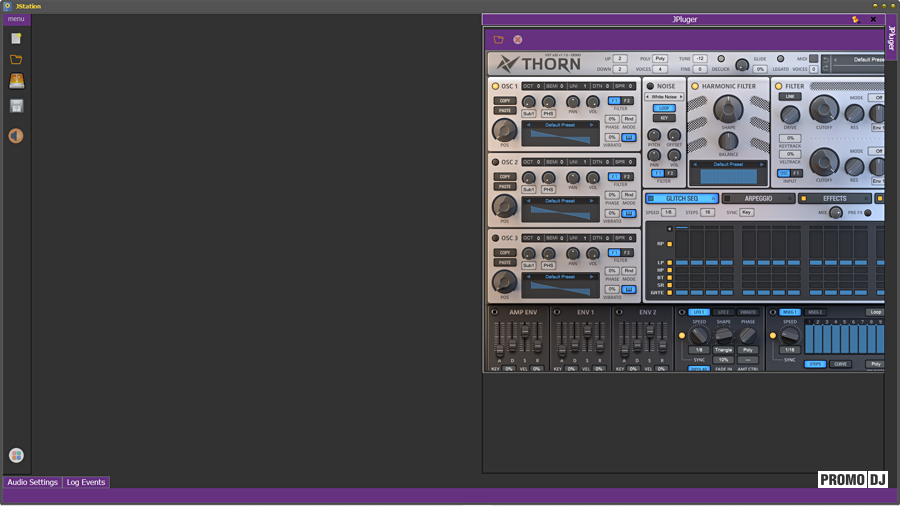The height and width of the screenshot is (506, 900).
Task: Toggle the Pre FX switch
Action: click(868, 212)
